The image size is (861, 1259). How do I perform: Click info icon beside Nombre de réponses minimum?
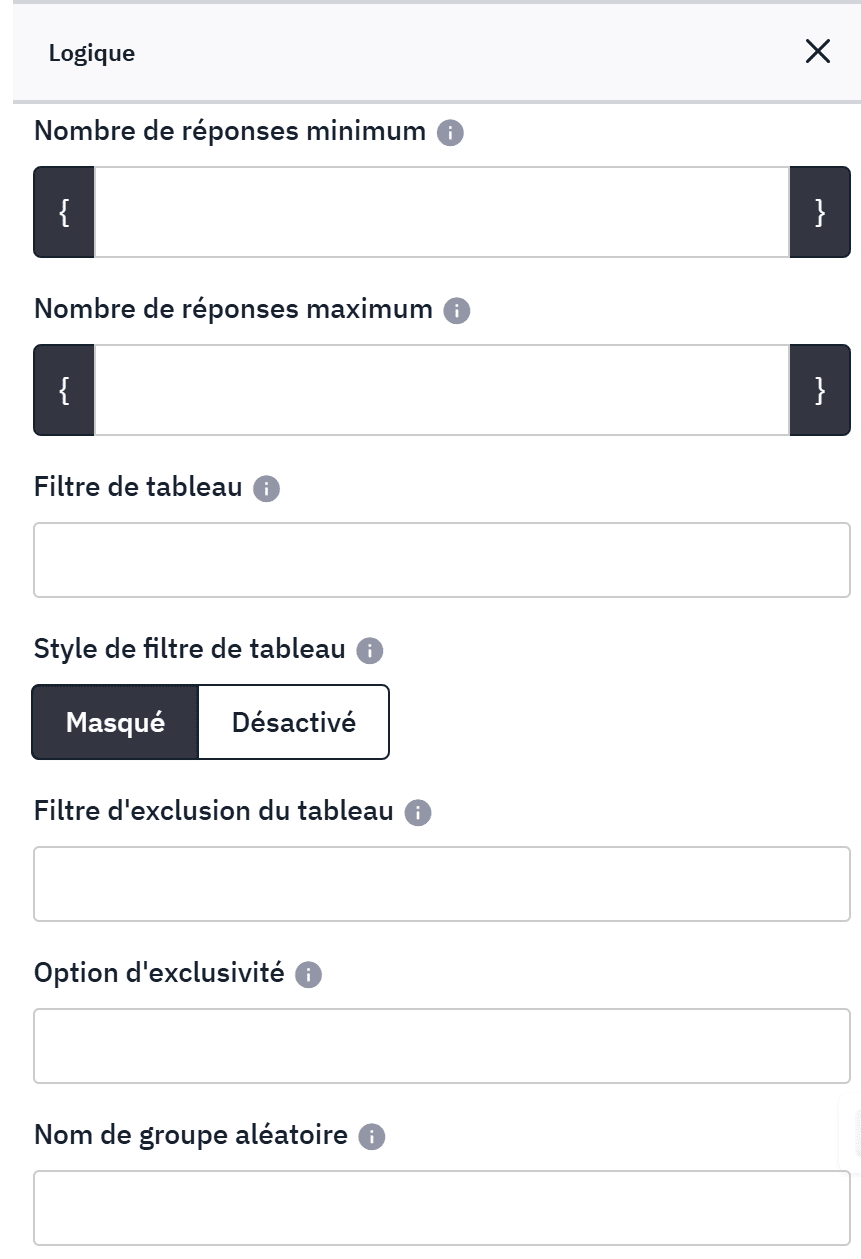coord(450,133)
